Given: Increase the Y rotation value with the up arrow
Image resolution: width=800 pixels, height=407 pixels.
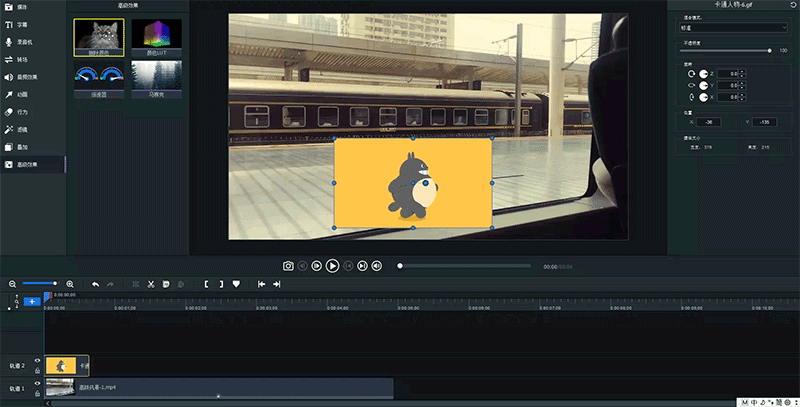Looking at the screenshot, I should (x=742, y=84).
